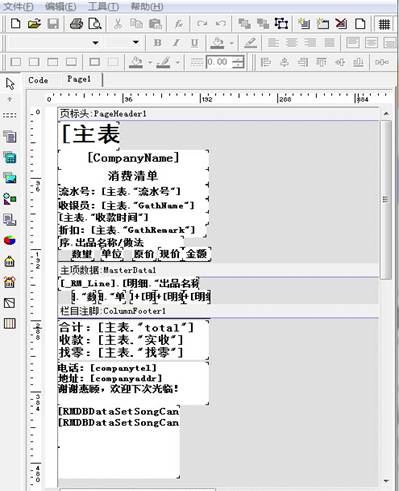Toggle Italic text formatting

tap(176, 43)
